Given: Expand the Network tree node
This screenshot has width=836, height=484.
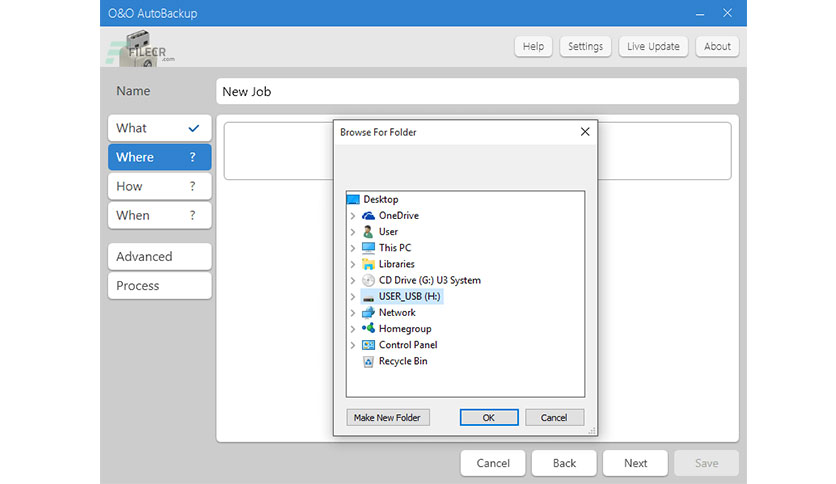Looking at the screenshot, I should point(352,313).
